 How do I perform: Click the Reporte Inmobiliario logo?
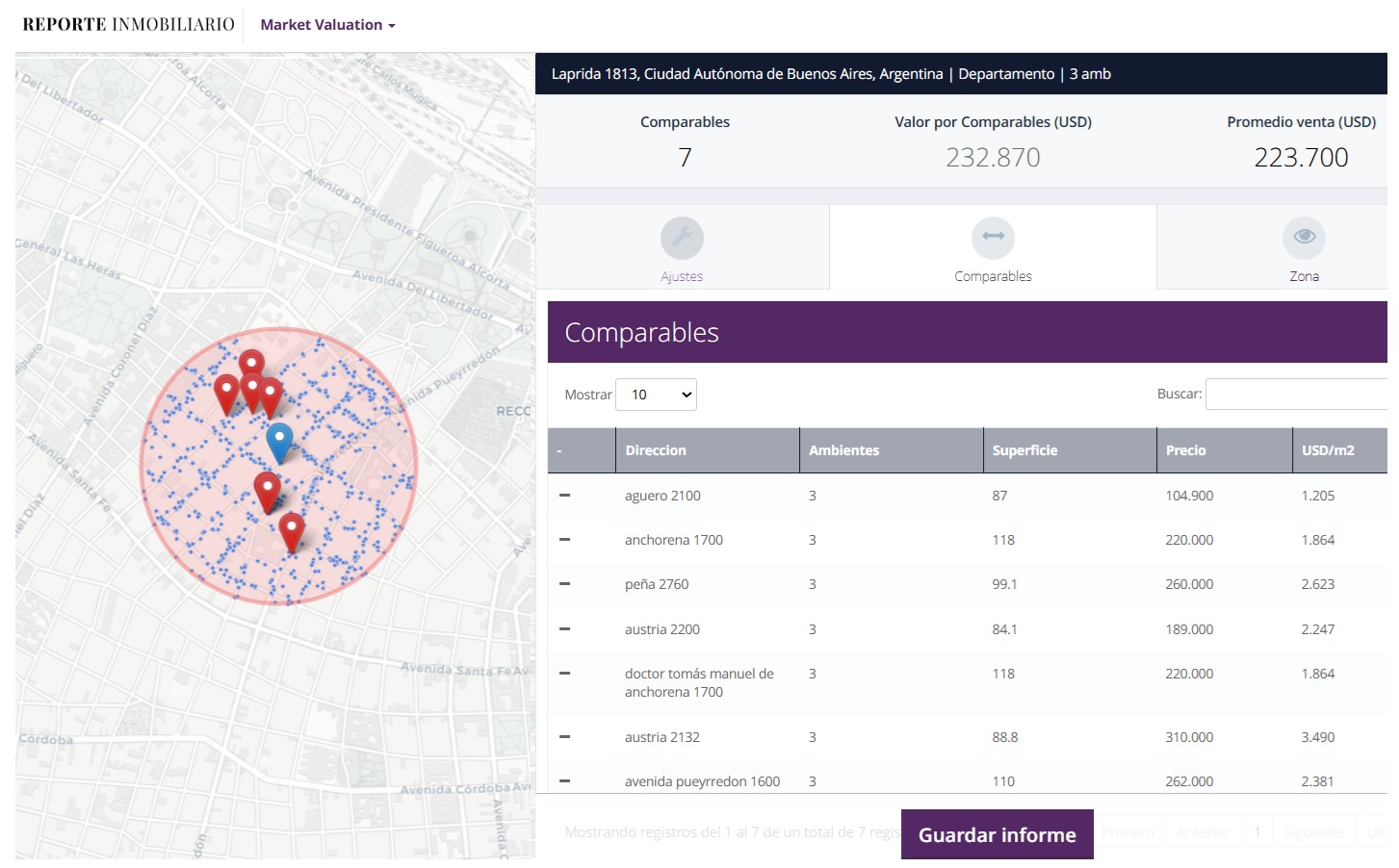(x=128, y=25)
